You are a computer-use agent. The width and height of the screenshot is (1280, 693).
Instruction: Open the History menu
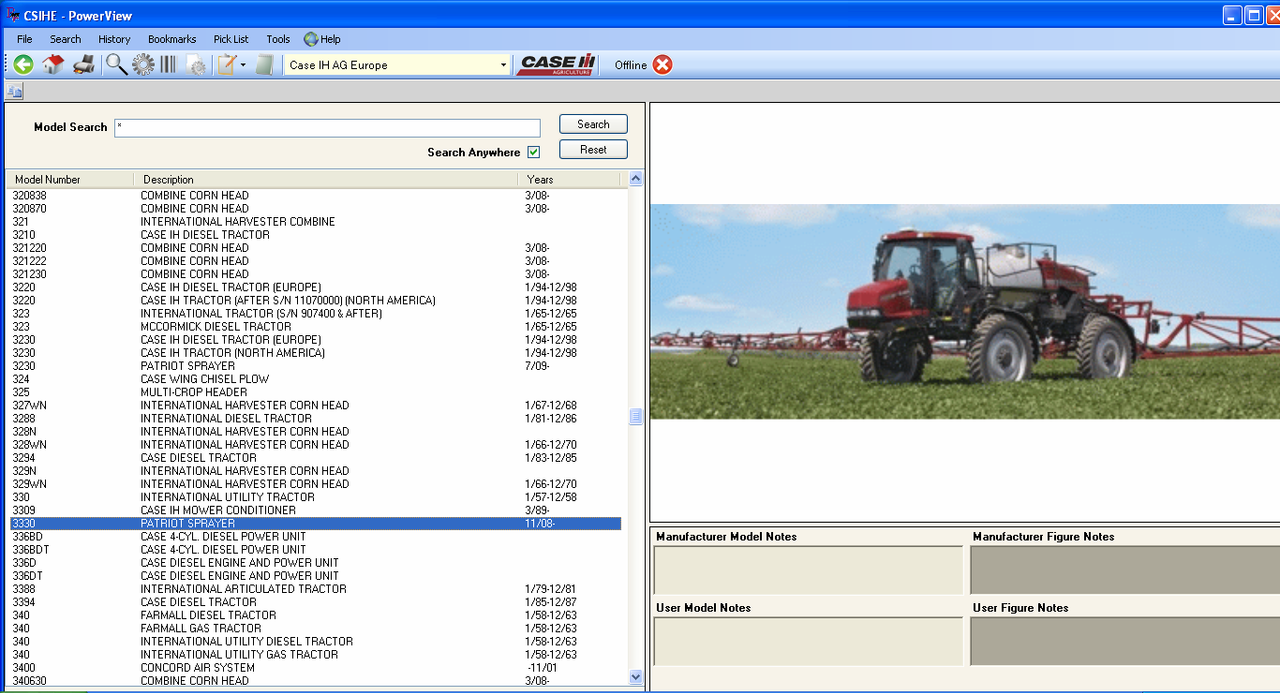[x=114, y=39]
